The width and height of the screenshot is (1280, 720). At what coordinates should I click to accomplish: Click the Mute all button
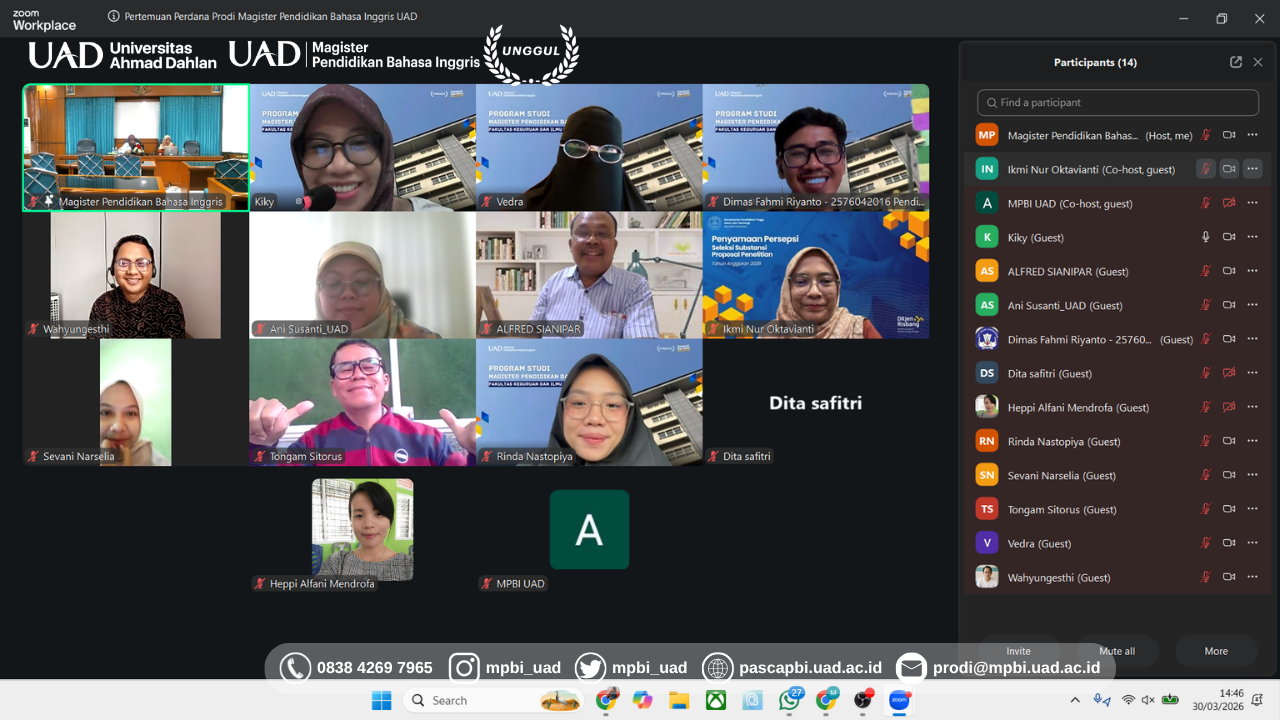[x=1115, y=651]
